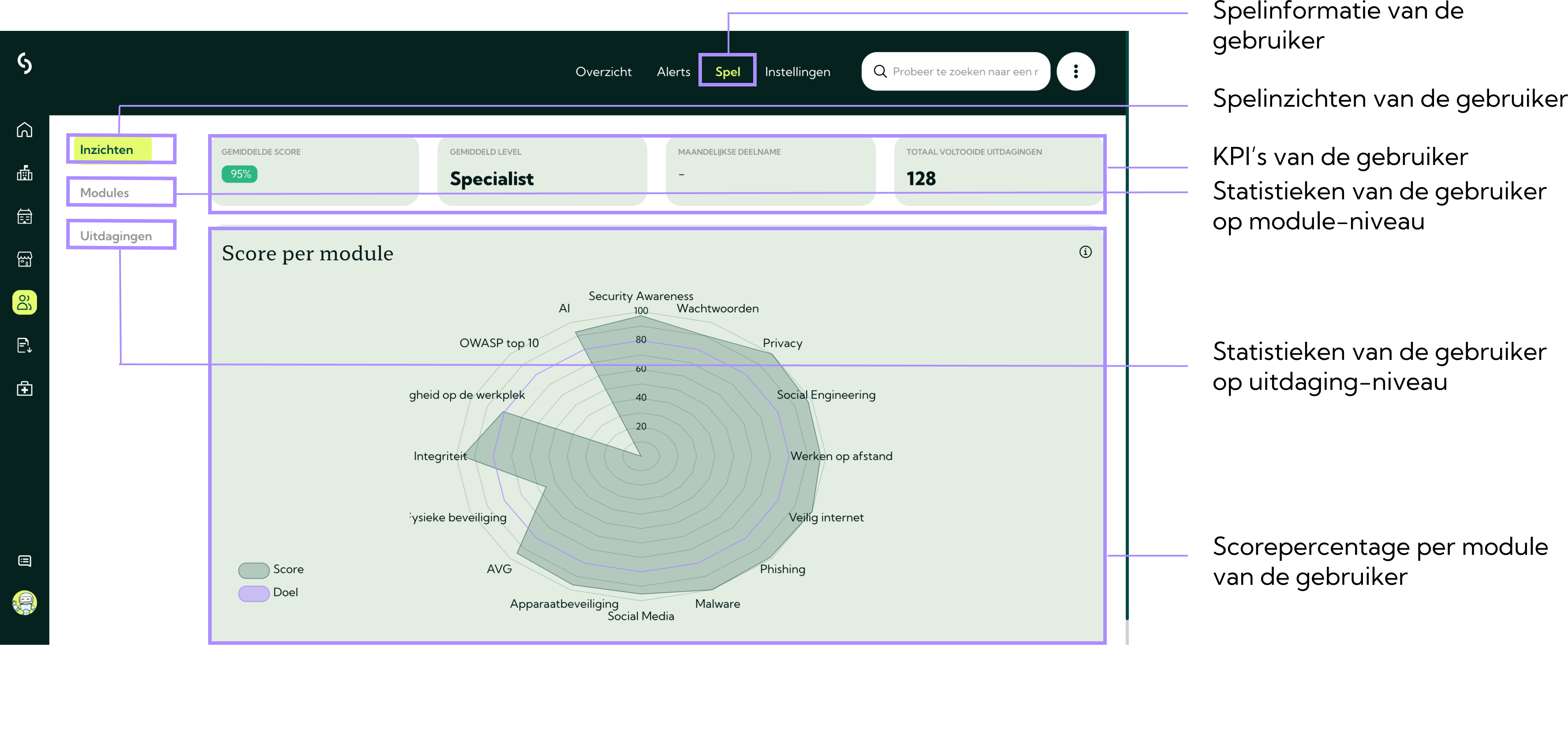Open the organization building icon

24,173
